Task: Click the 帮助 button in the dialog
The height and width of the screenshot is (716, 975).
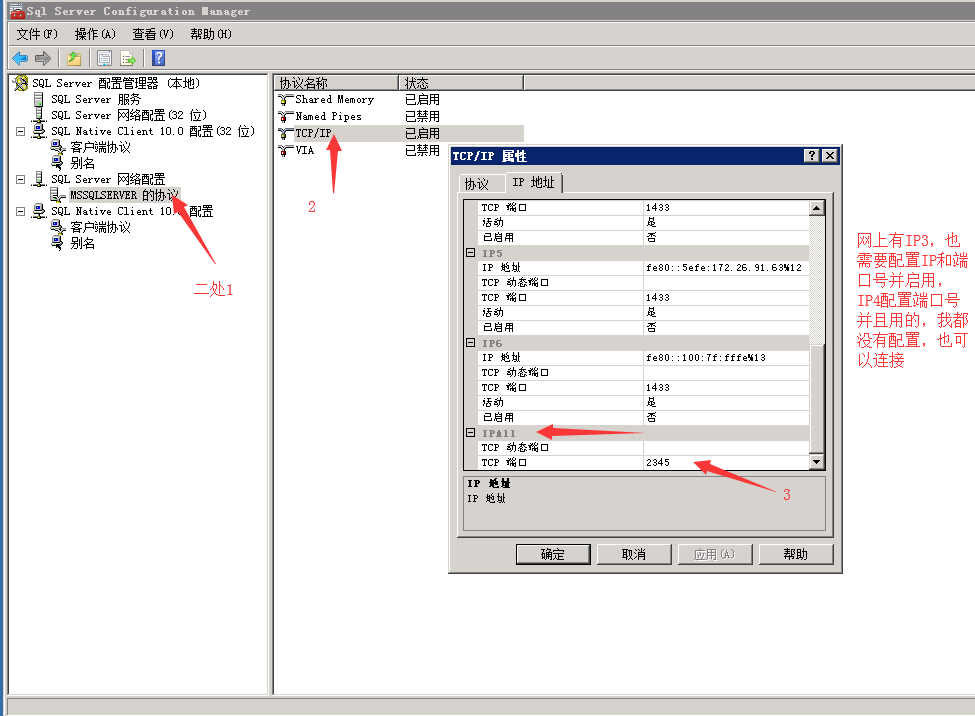Action: coord(796,554)
